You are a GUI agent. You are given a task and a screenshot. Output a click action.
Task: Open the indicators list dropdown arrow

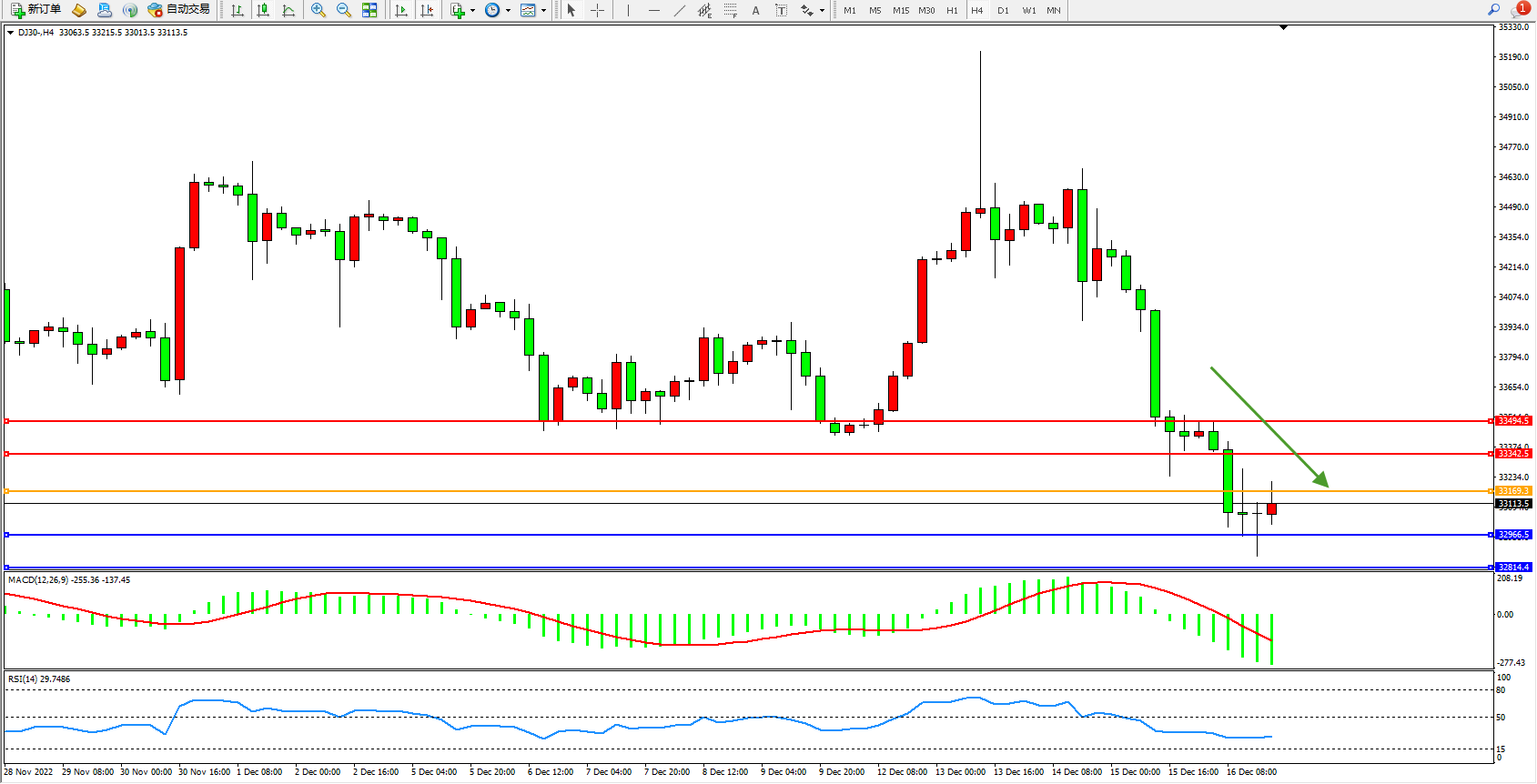(x=472, y=11)
